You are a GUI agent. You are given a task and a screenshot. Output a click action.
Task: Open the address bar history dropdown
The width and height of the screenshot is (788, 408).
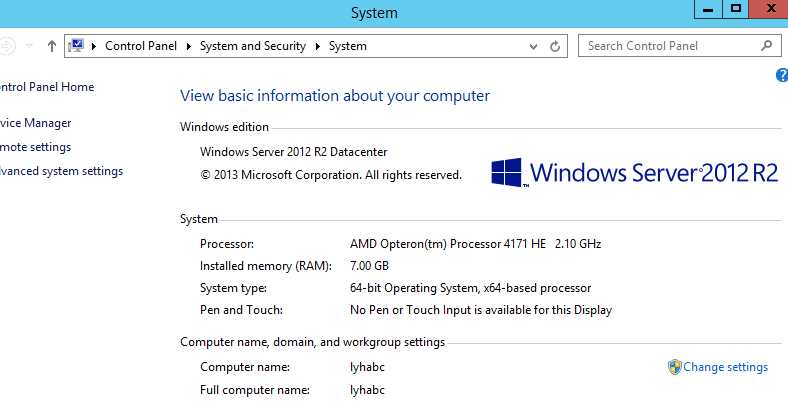533,47
